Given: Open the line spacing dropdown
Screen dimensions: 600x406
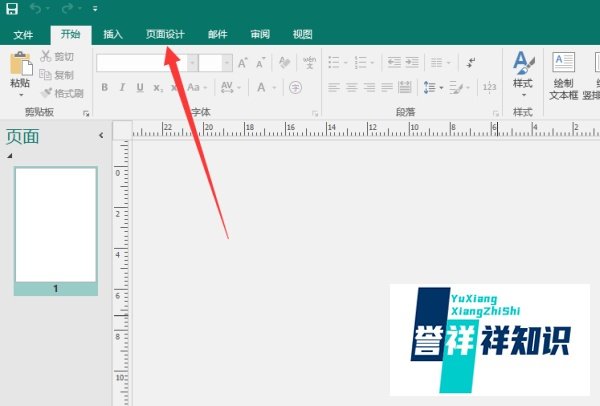Looking at the screenshot, I should [434, 88].
